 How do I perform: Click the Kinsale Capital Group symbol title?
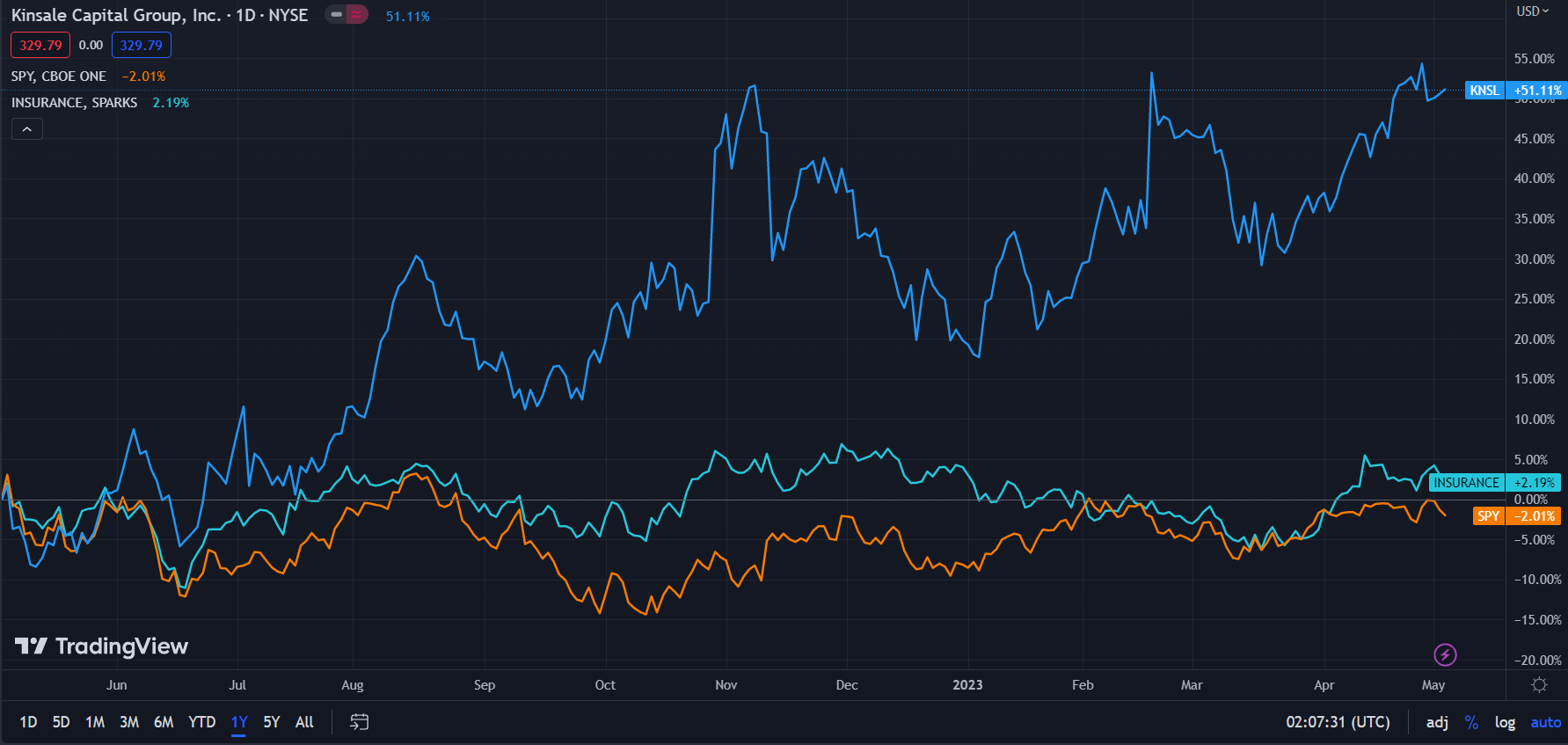coord(159,15)
